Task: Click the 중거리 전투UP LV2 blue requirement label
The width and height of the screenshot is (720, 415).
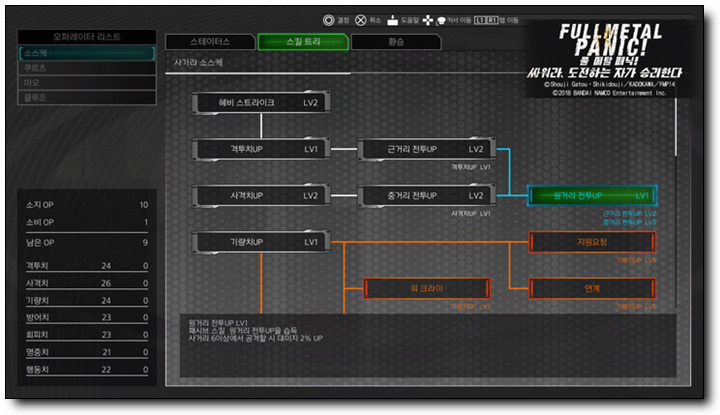Action: (630, 222)
